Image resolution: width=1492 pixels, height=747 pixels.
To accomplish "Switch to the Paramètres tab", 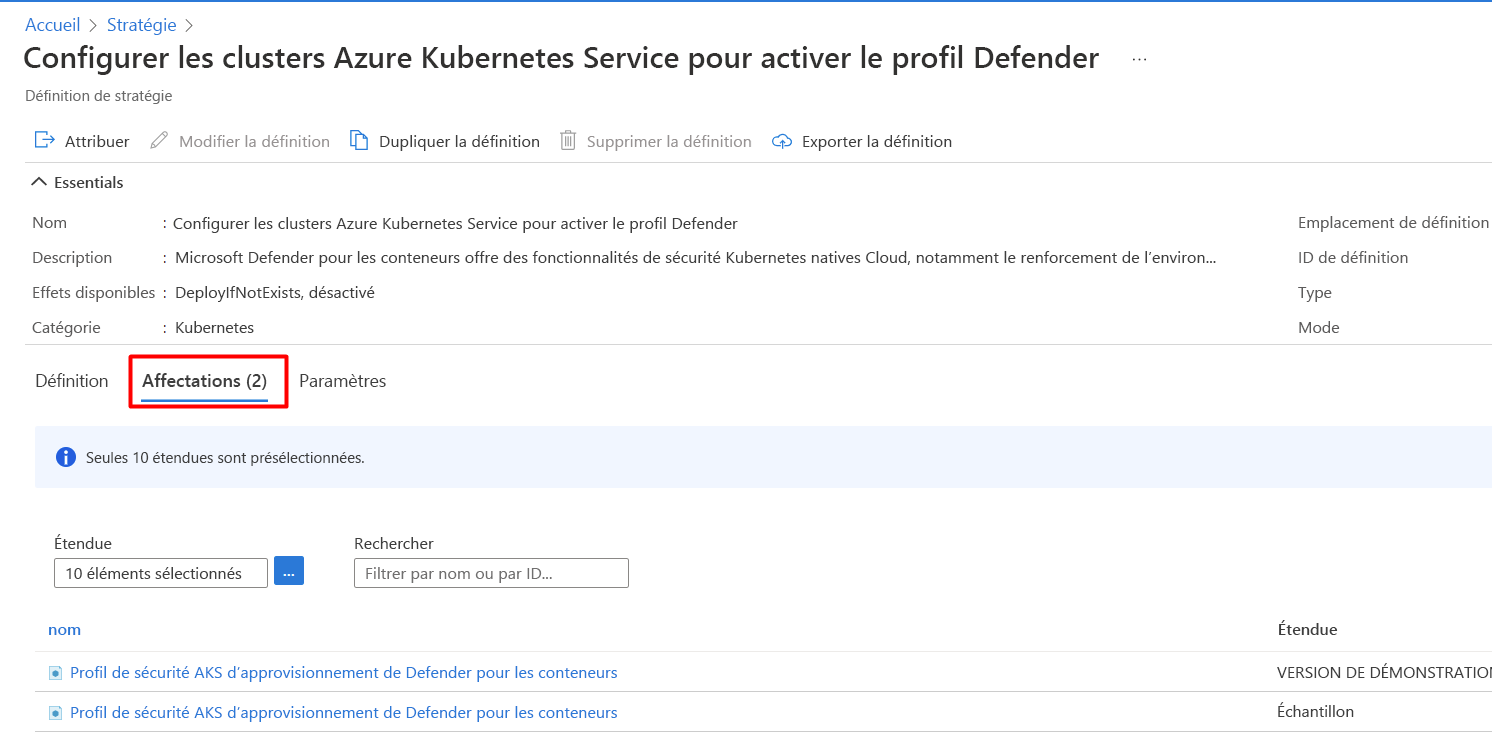I will 343,381.
